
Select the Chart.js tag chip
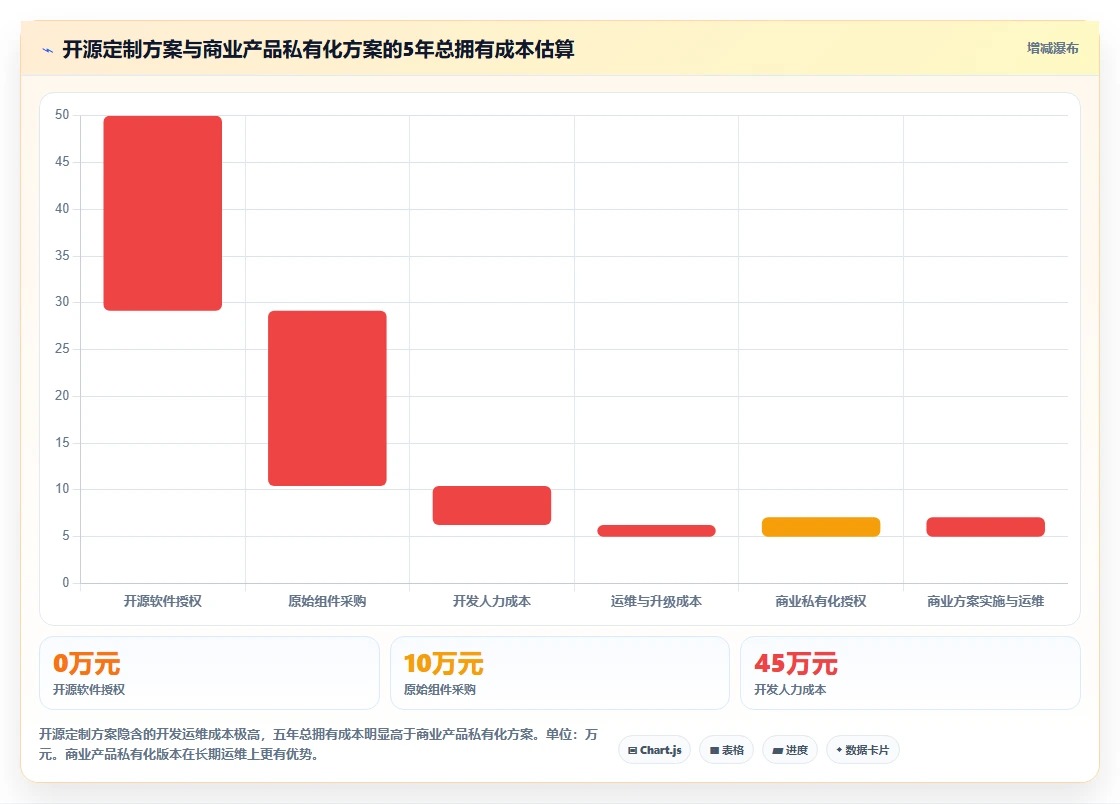pyautogui.click(x=654, y=750)
